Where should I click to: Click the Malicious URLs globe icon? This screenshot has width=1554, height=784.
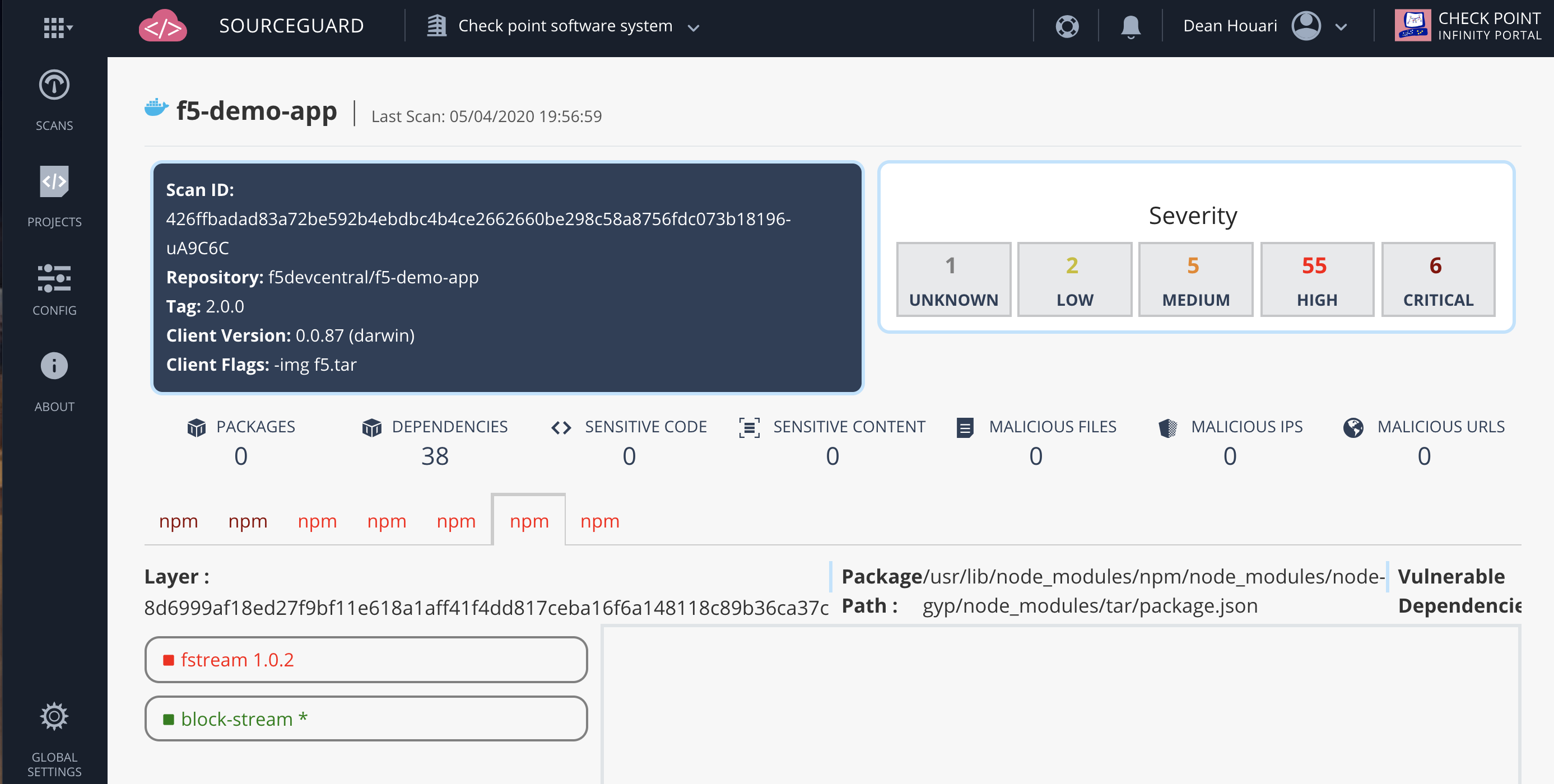coord(1353,428)
